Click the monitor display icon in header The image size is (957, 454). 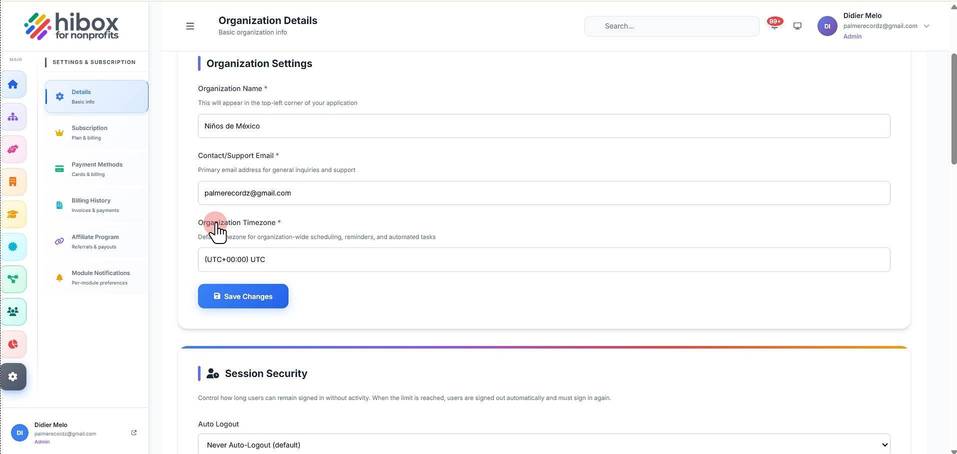point(797,26)
